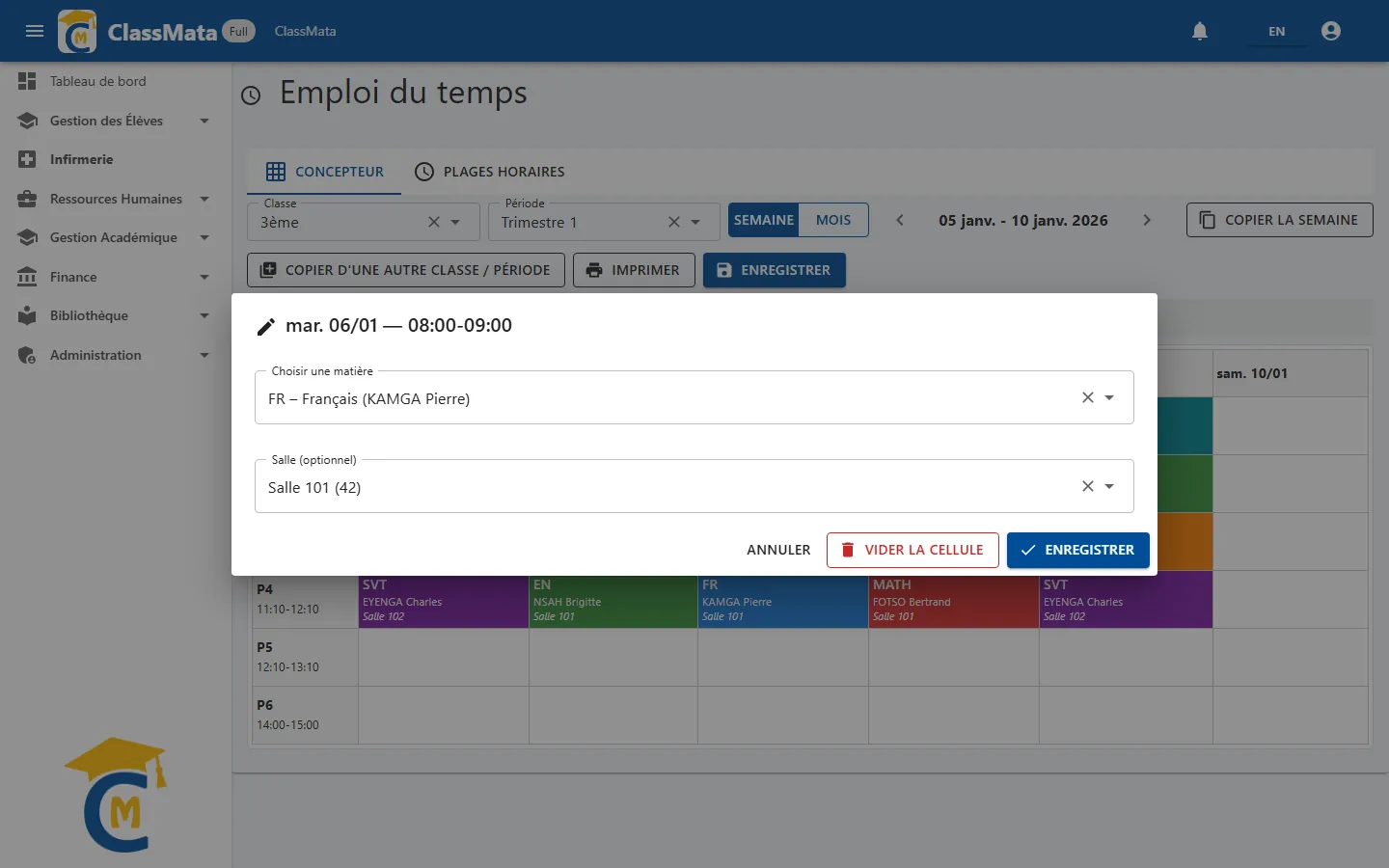Select the P4 FR KAMGA Pierre cell
The width and height of the screenshot is (1389, 868).
click(783, 602)
